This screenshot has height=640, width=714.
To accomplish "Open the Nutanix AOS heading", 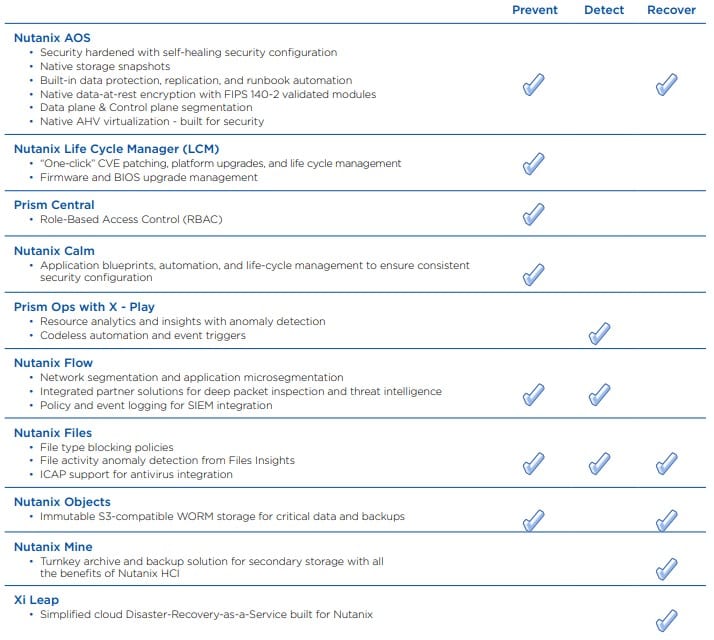I will coord(52,38).
